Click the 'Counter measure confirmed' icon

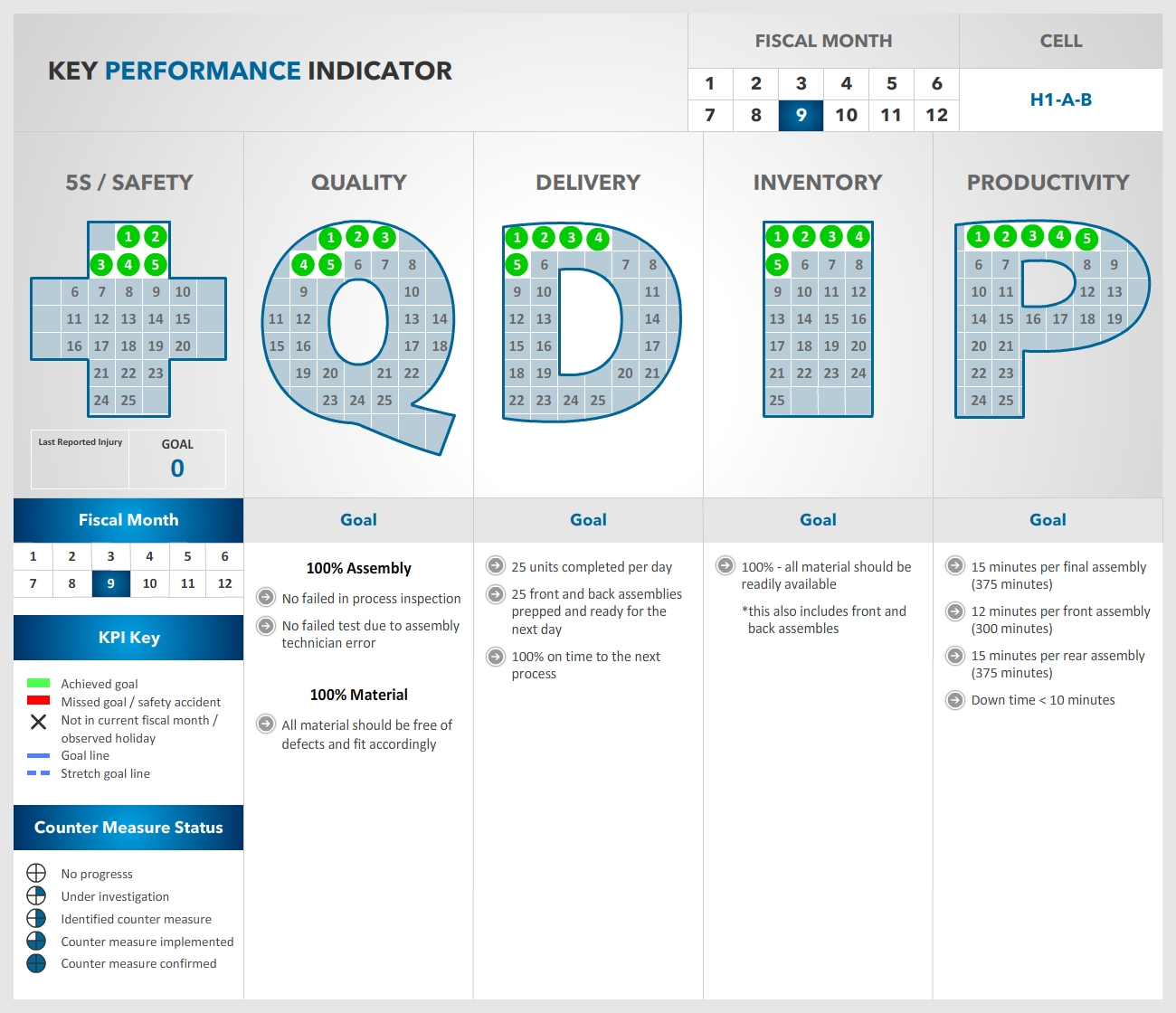click(x=36, y=963)
